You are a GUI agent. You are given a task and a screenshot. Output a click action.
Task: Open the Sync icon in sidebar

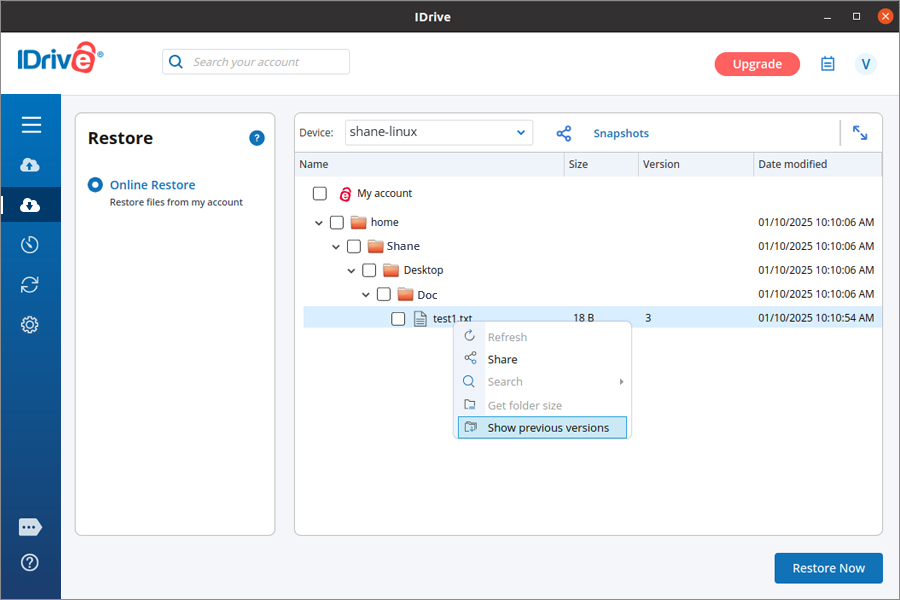coord(30,285)
